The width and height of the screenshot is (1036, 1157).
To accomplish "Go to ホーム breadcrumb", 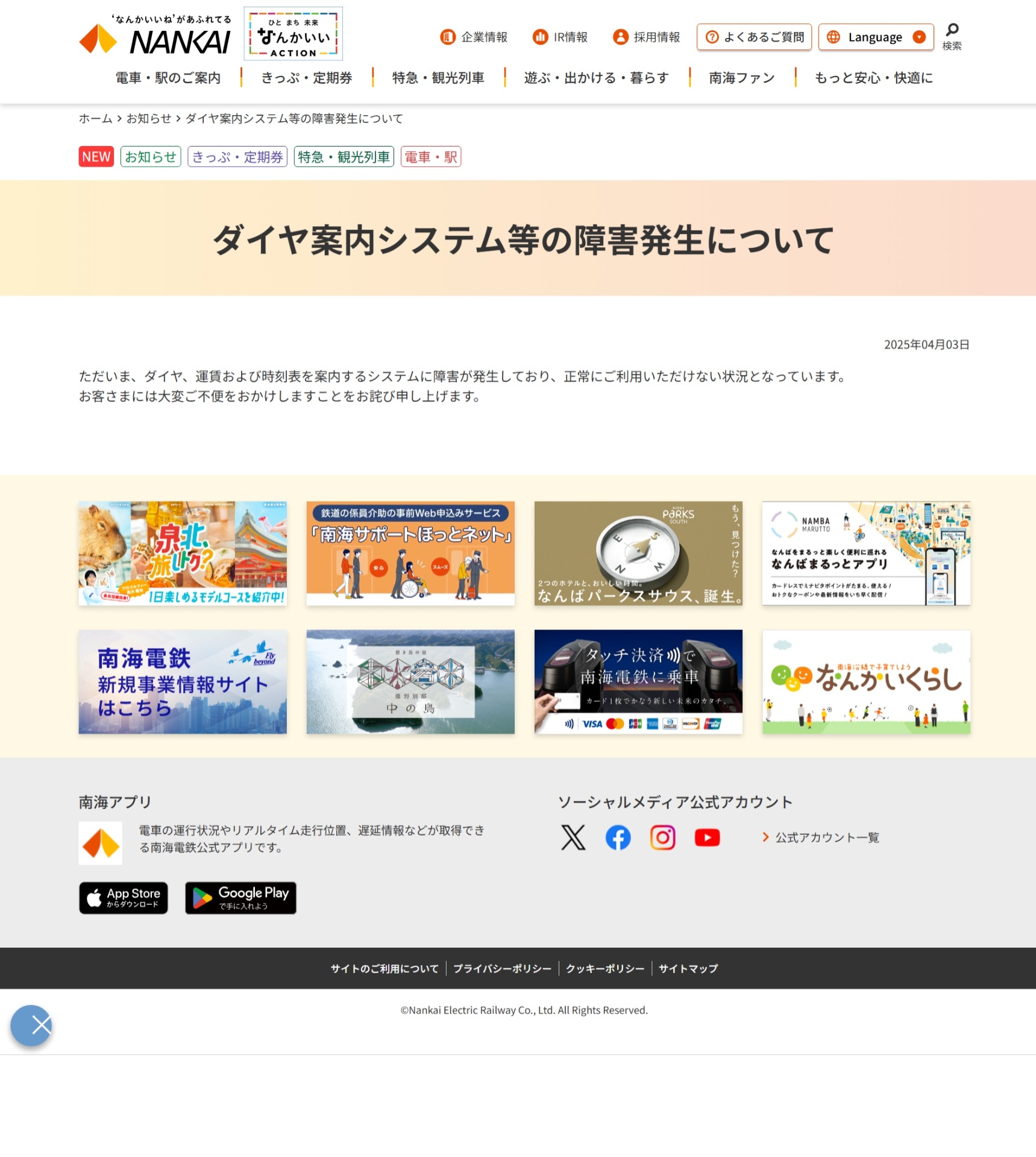I will point(95,119).
